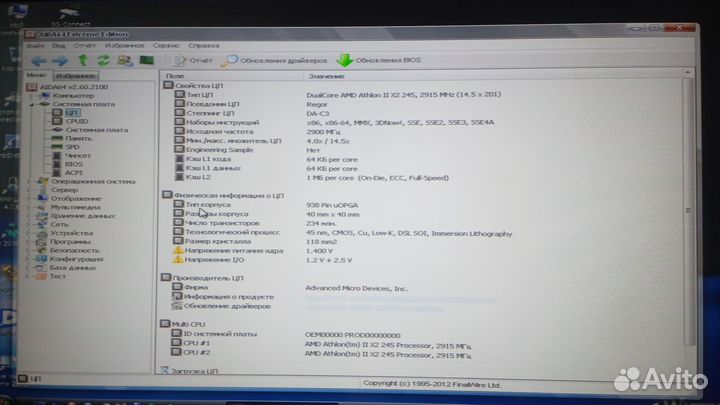The width and height of the screenshot is (720, 405).
Task: Open the Файл menu
Action: tap(35, 45)
